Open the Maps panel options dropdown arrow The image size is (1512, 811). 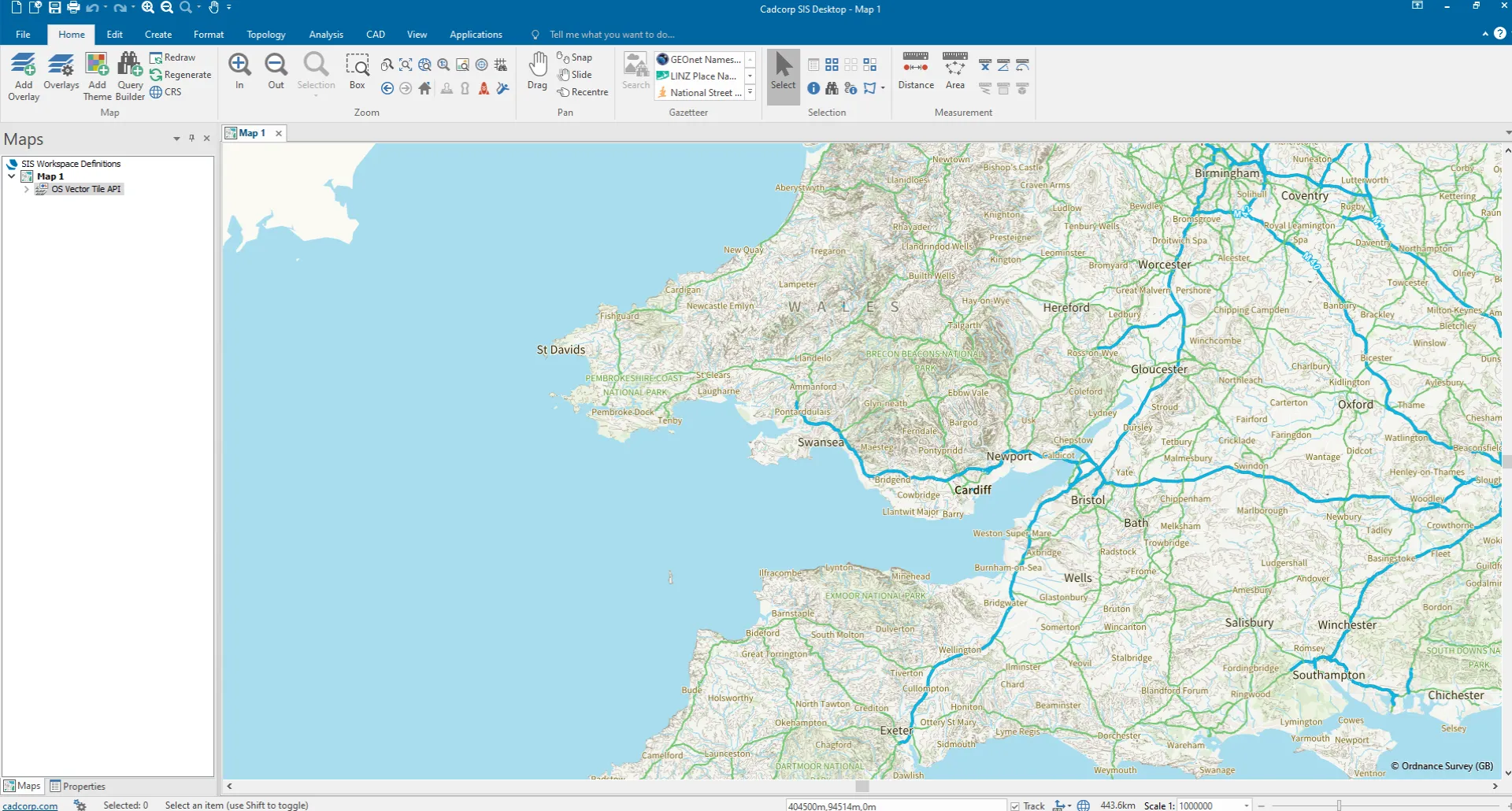pos(176,139)
